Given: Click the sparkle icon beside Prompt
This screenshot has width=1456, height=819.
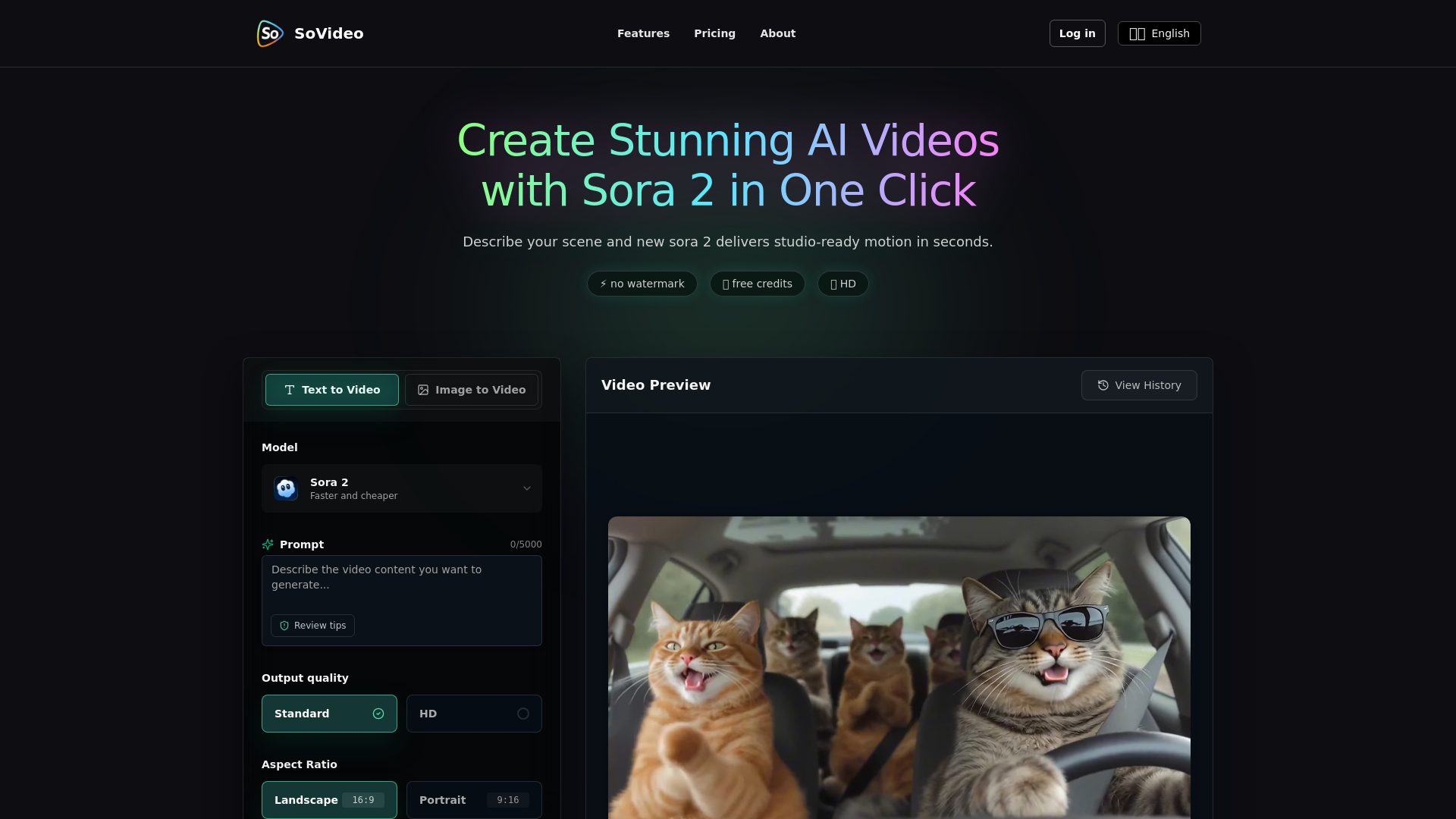Looking at the screenshot, I should 268,544.
